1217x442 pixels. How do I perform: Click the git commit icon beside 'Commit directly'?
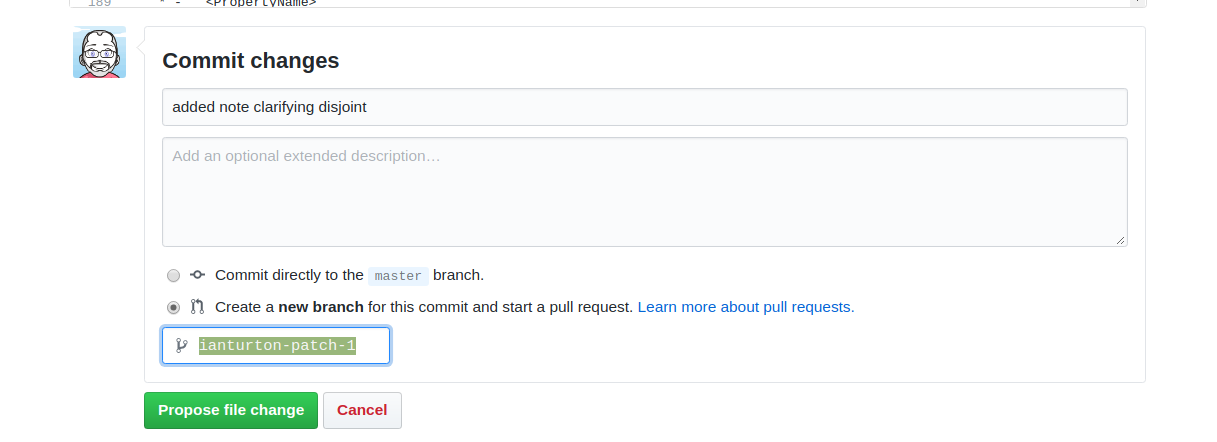click(x=198, y=275)
